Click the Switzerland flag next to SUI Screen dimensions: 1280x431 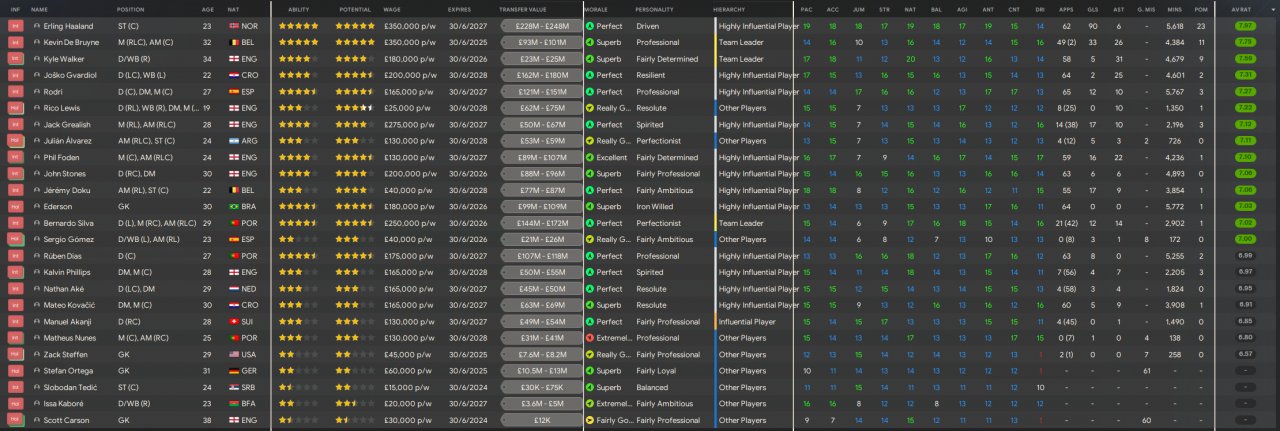(234, 322)
